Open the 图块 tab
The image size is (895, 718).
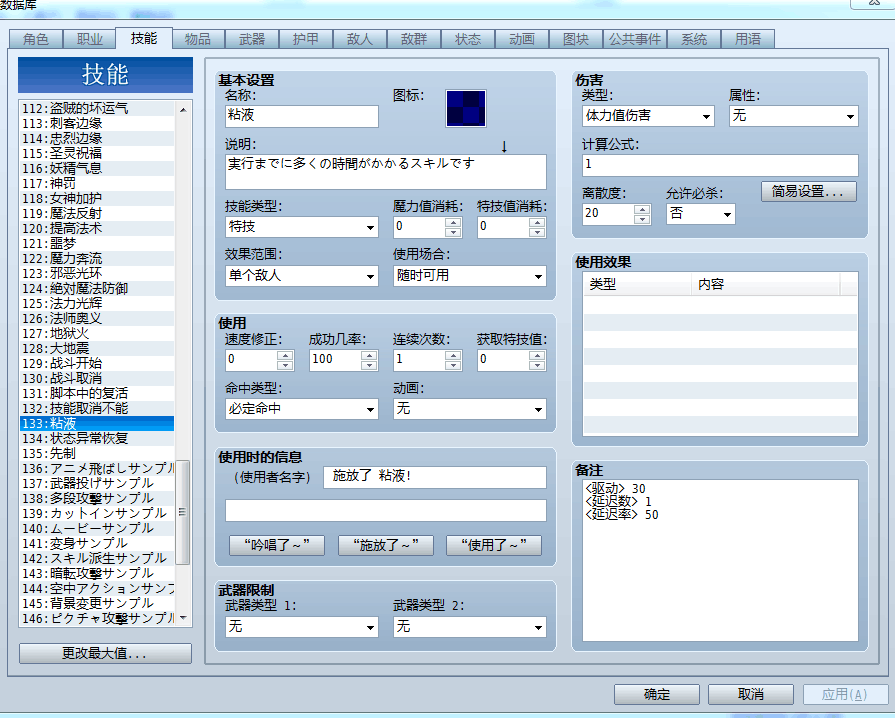click(575, 39)
